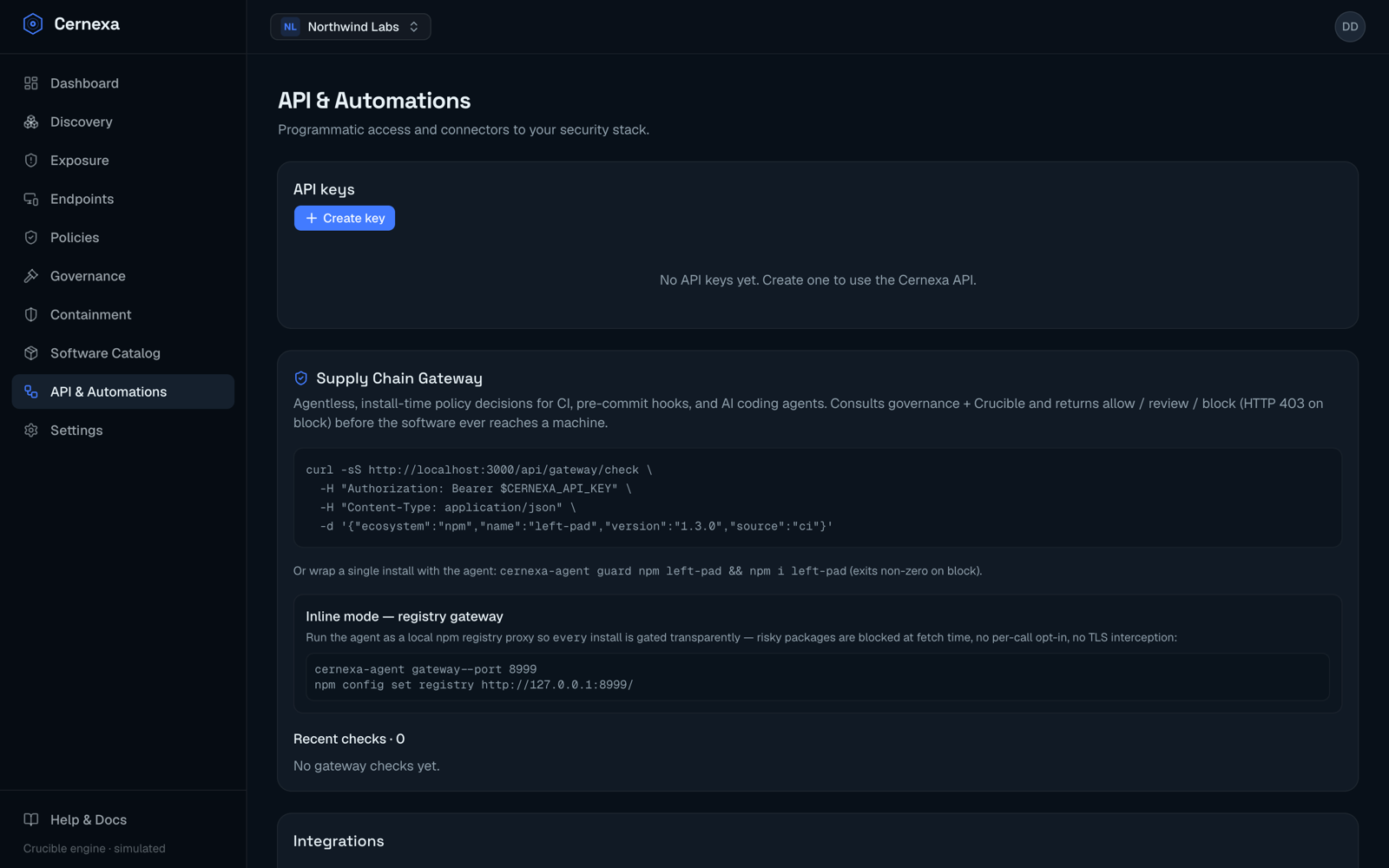This screenshot has width=1389, height=868.
Task: Open Endpoints from the sidebar
Action: point(123,199)
